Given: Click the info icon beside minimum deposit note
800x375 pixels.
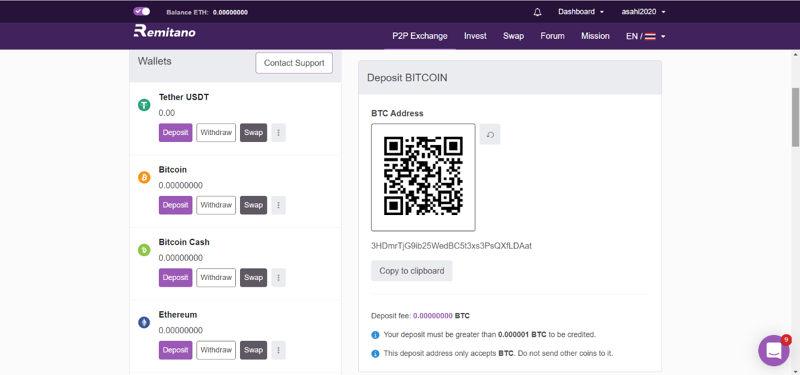Looking at the screenshot, I should pyautogui.click(x=375, y=335).
